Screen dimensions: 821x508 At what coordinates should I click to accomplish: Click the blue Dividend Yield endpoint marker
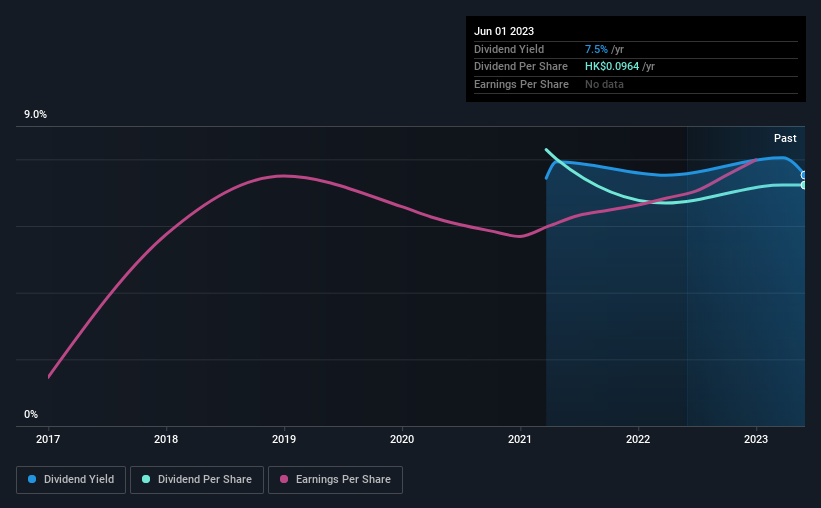click(x=803, y=175)
